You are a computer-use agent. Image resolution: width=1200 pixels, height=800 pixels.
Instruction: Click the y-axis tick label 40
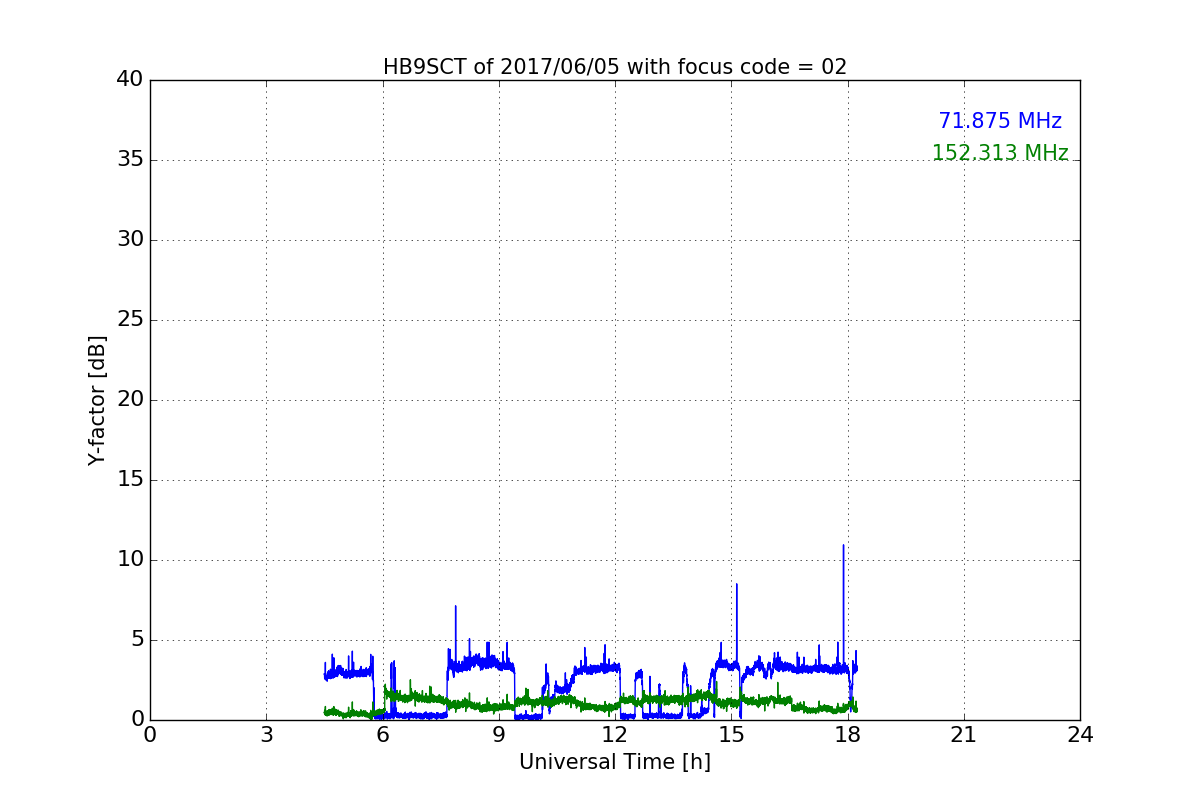130,80
